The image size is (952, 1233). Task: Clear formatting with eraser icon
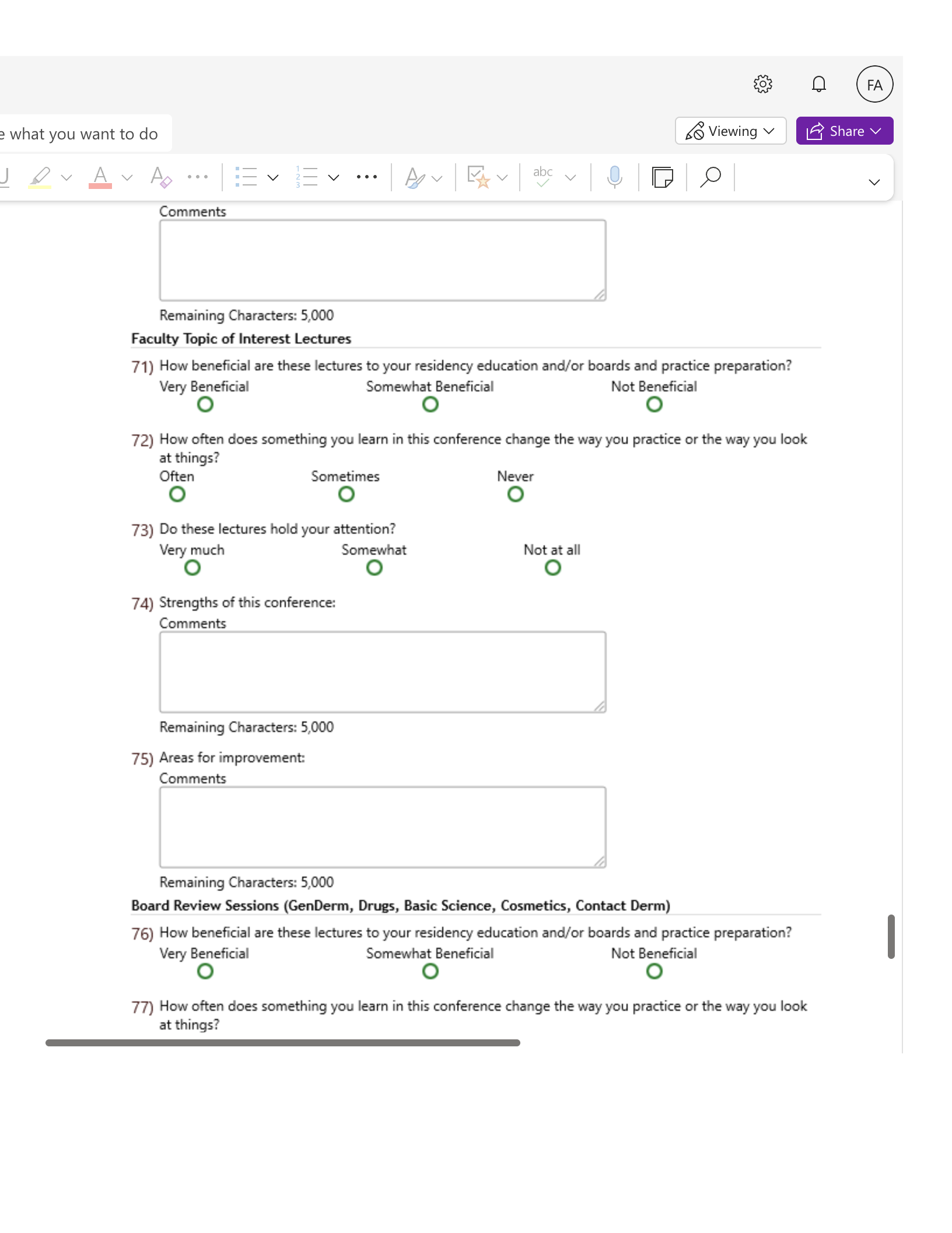pos(160,177)
